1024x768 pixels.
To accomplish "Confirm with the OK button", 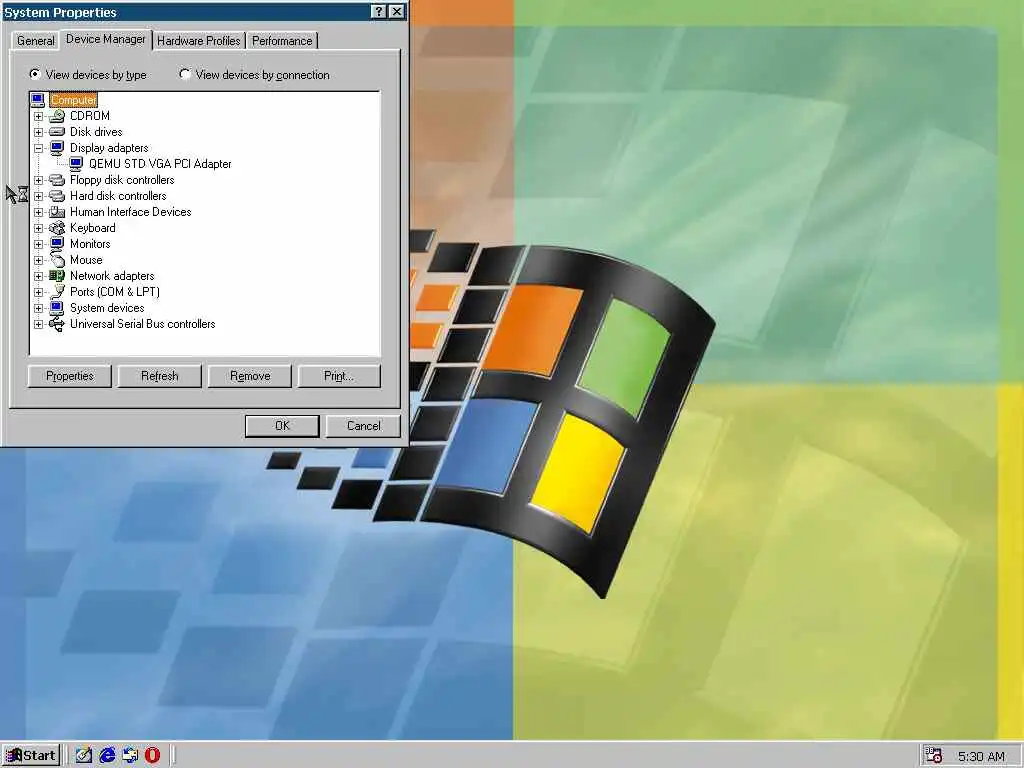I will 282,426.
